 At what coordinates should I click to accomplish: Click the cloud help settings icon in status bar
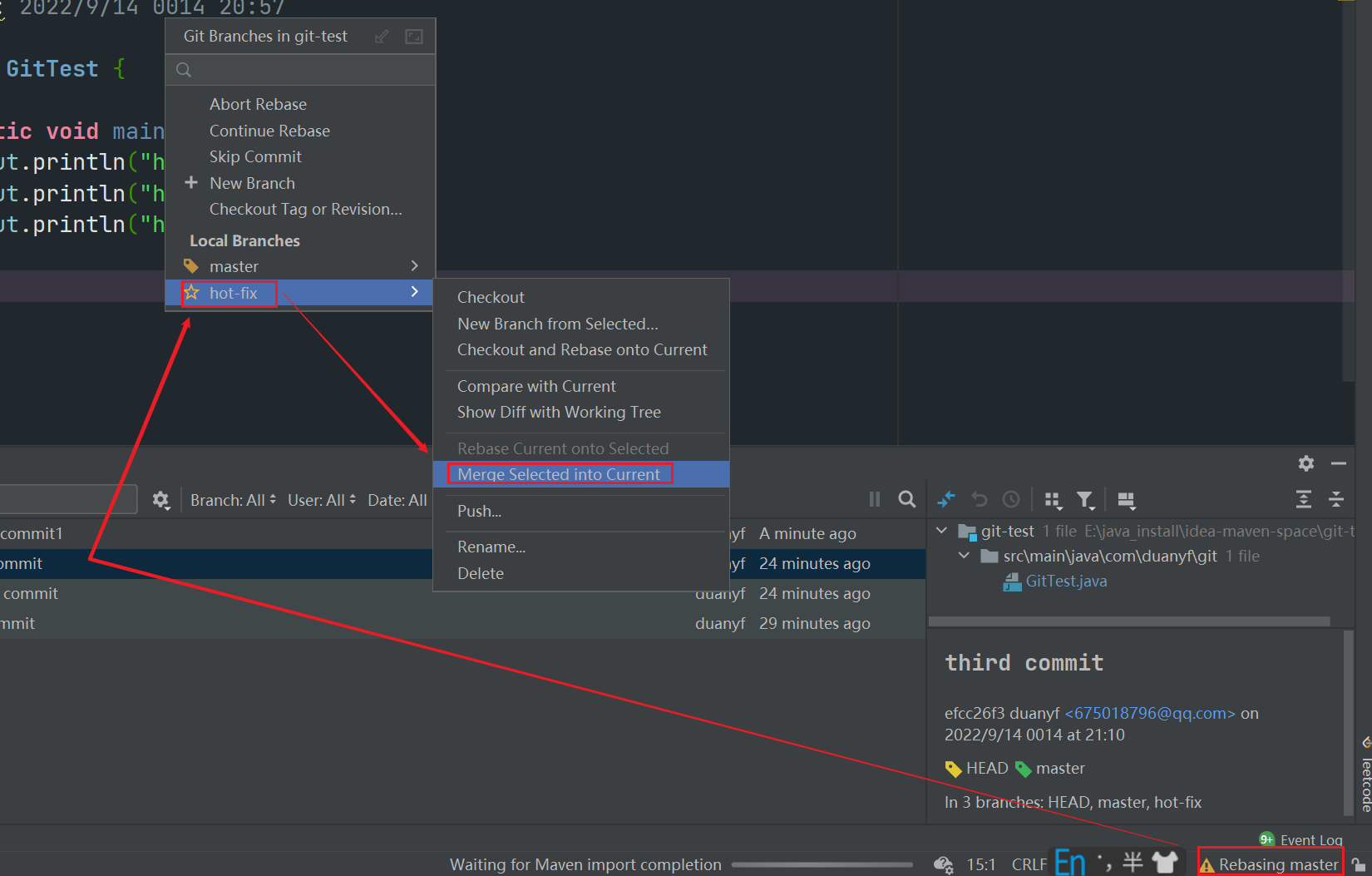[x=944, y=864]
